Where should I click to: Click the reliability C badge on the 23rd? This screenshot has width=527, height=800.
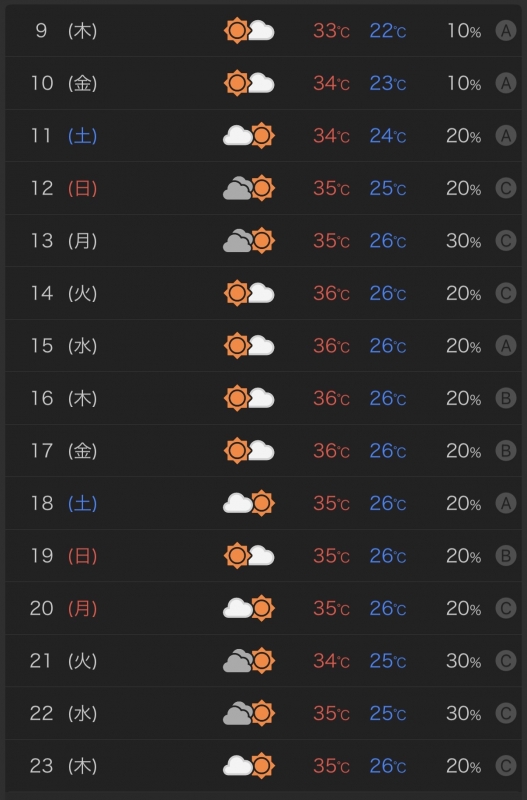coord(506,766)
